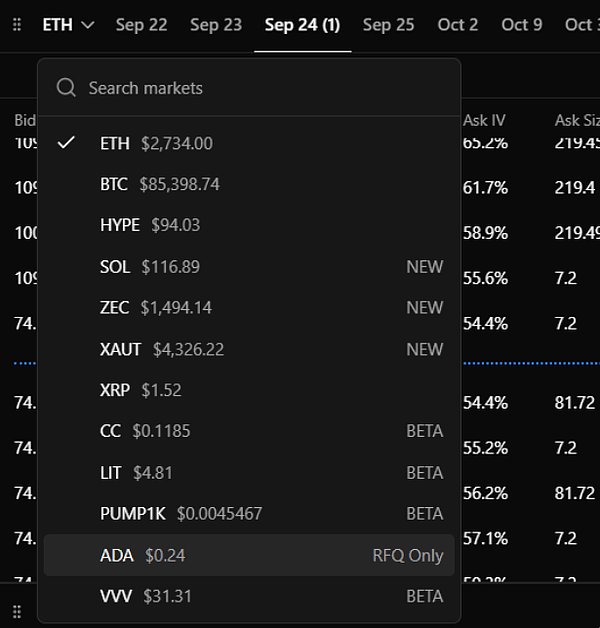
Task: Click the bottom-left grid drag handle
Action: pyautogui.click(x=17, y=612)
